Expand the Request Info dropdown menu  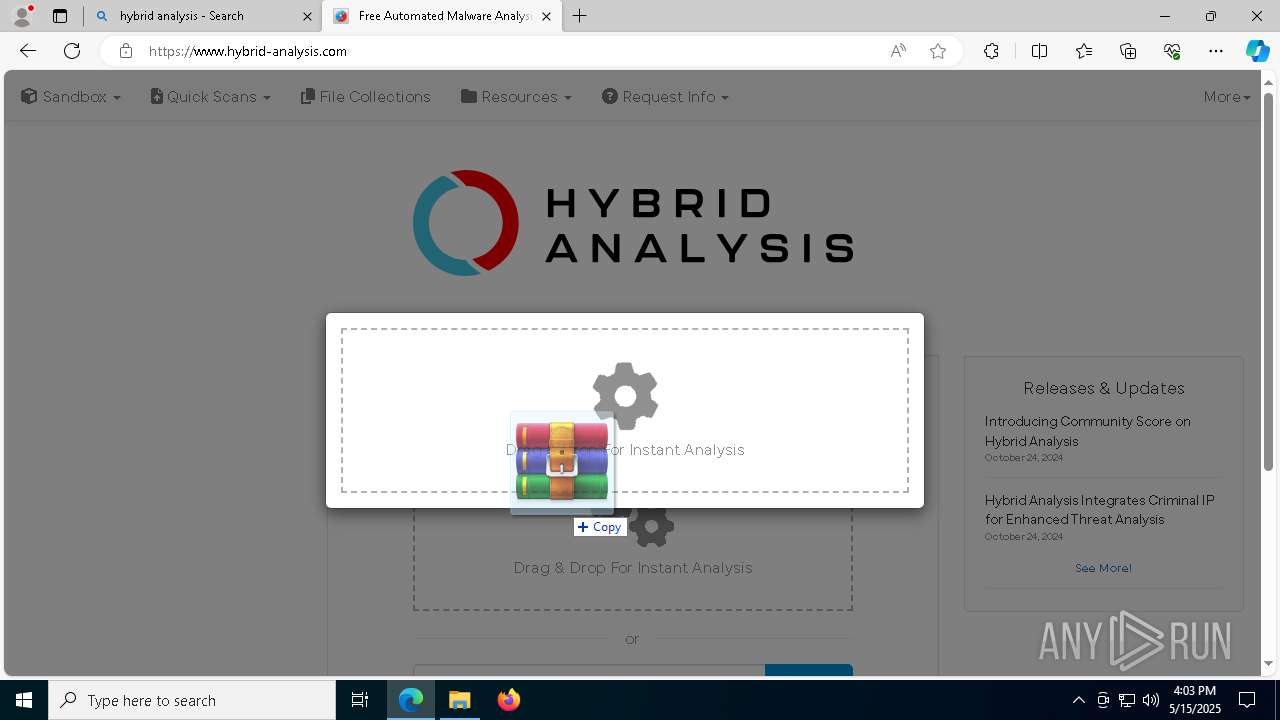[x=666, y=97]
